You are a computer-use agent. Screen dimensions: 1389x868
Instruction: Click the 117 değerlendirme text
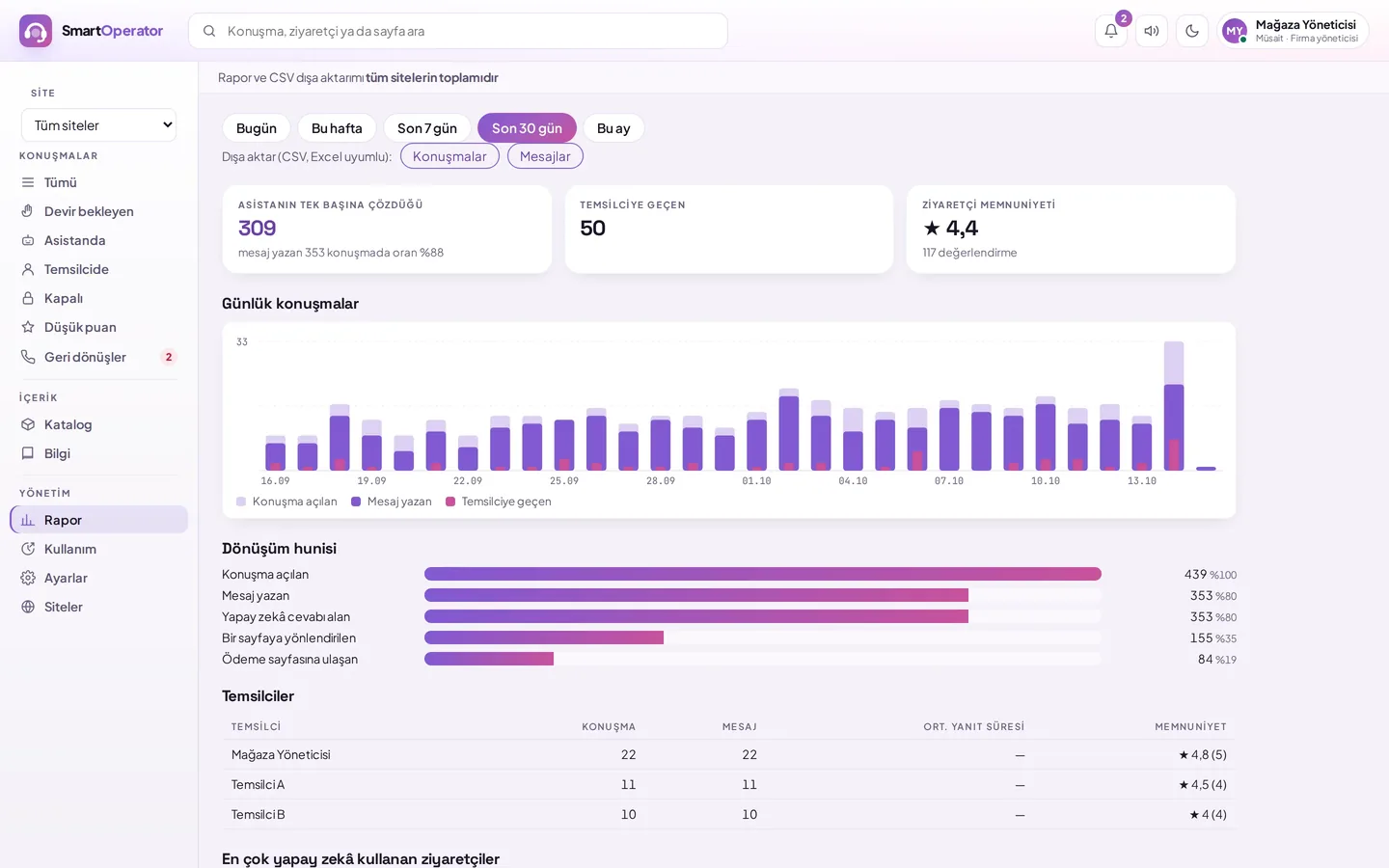(x=969, y=253)
